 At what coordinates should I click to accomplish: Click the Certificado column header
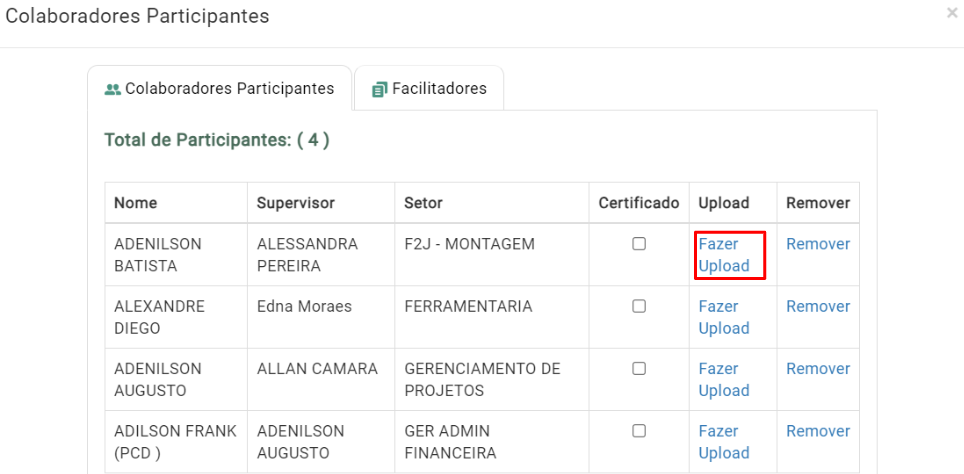638,203
